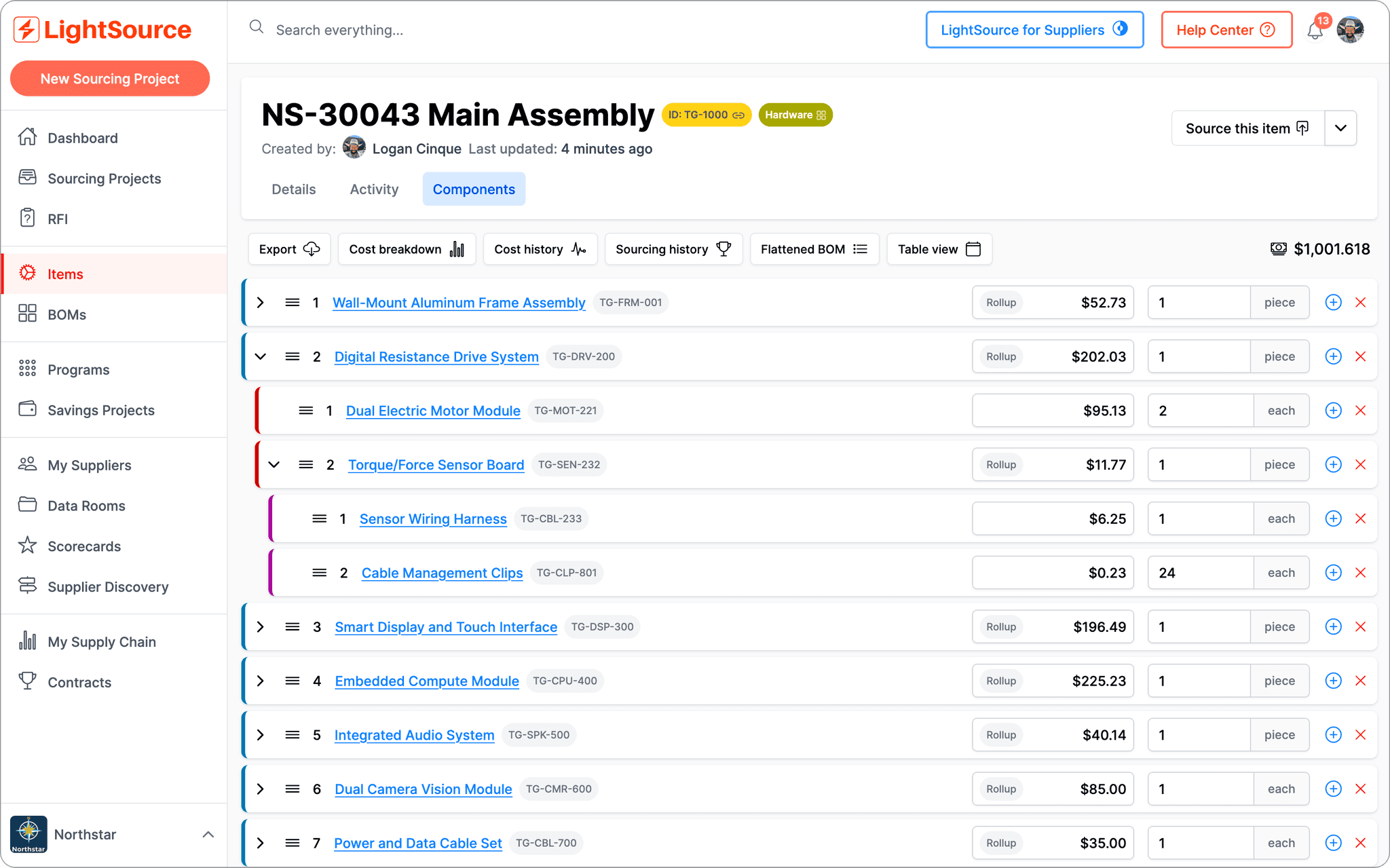Open the Dual Electric Motor Module link
Viewport: 1390px width, 868px height.
pos(433,411)
